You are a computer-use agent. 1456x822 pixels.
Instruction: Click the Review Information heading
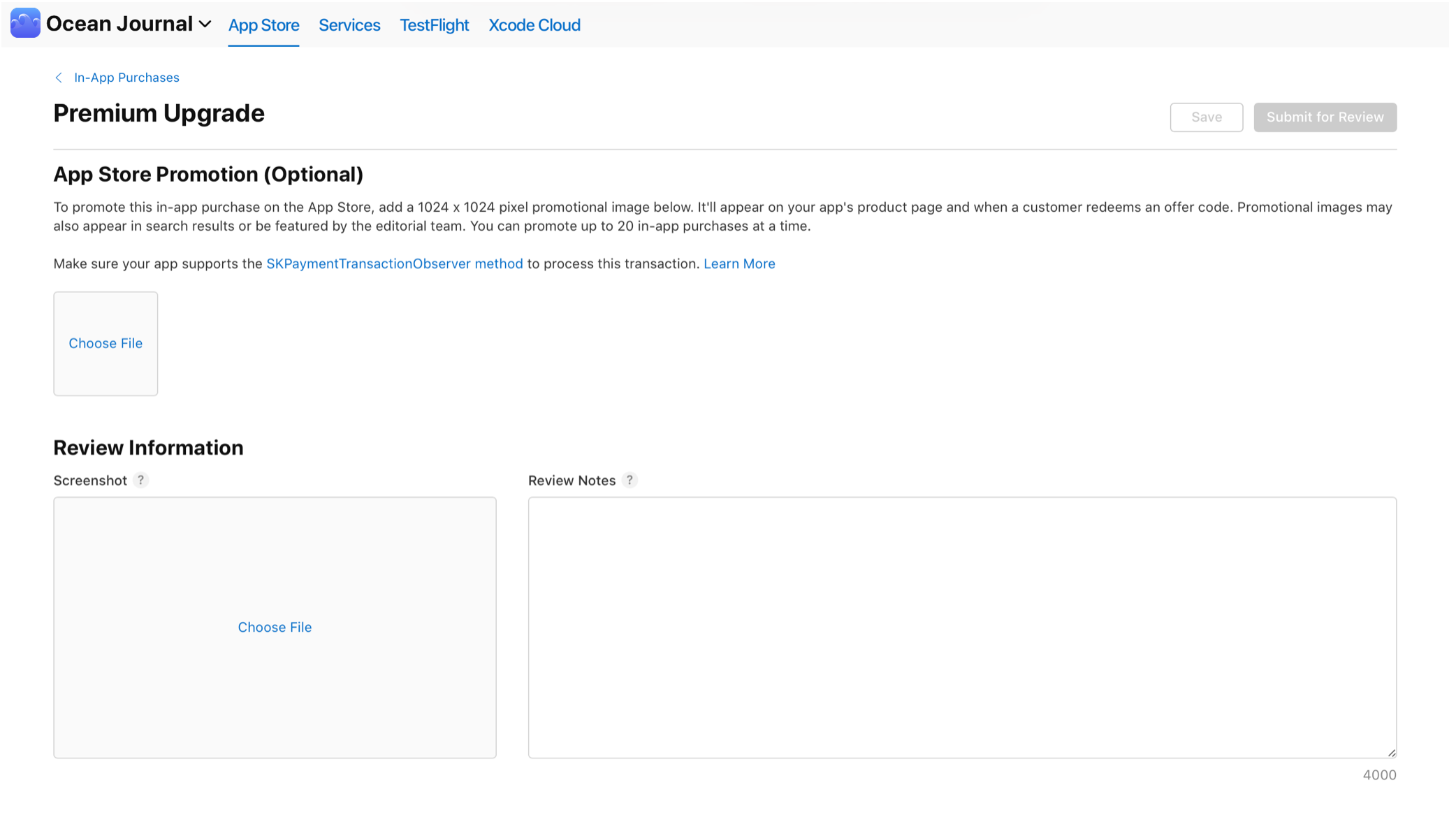pyautogui.click(x=148, y=447)
